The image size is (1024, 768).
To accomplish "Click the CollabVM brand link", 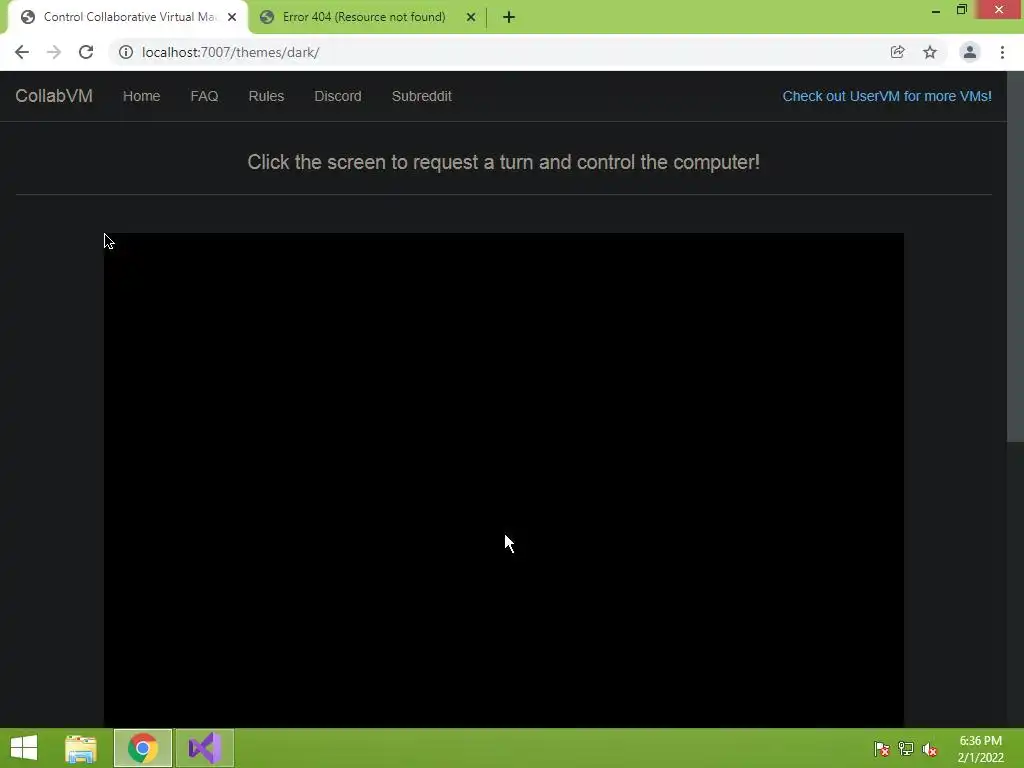I will coord(54,96).
